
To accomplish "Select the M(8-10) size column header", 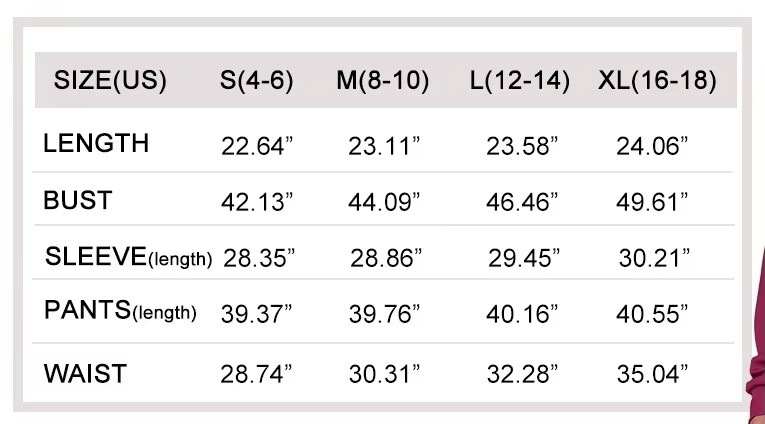I will point(382,81).
